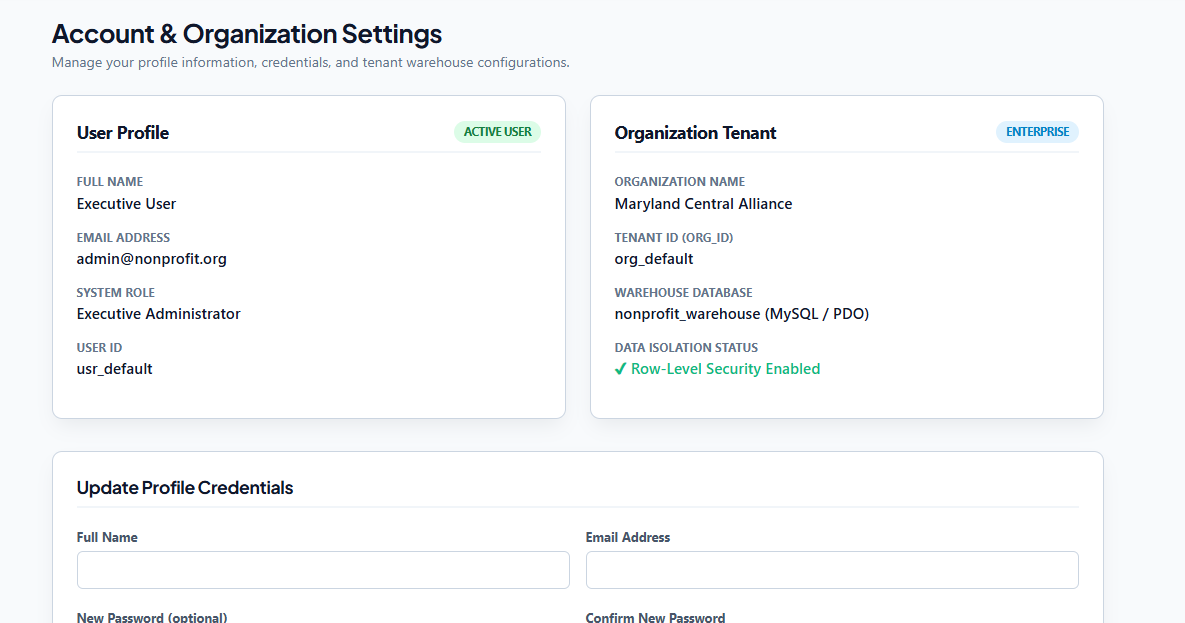Viewport: 1185px width, 623px height.
Task: Select the 'Maryland Central Alliance' organization name
Action: [x=703, y=204]
